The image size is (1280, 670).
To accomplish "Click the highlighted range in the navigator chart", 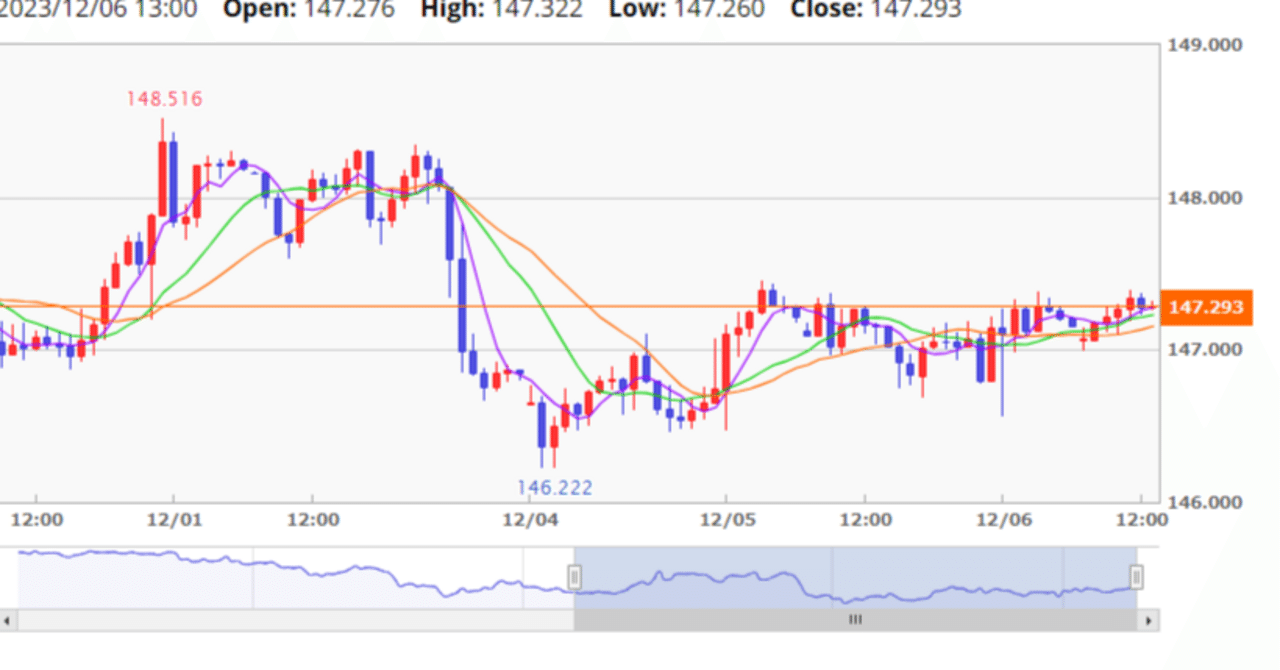I will (x=855, y=577).
